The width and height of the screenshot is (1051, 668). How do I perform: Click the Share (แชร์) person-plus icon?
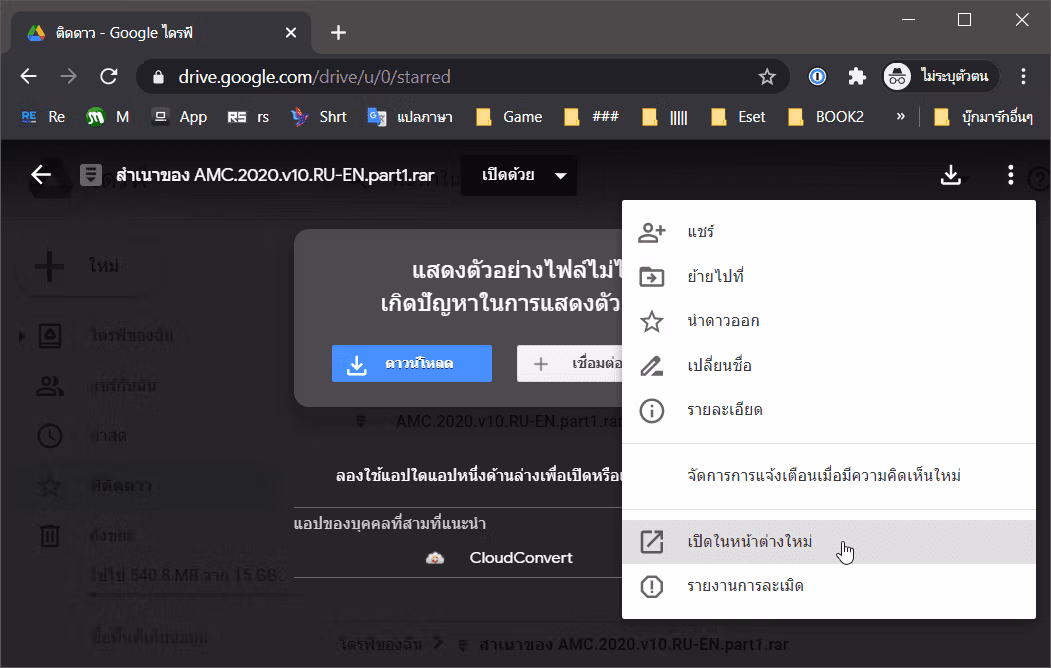652,232
